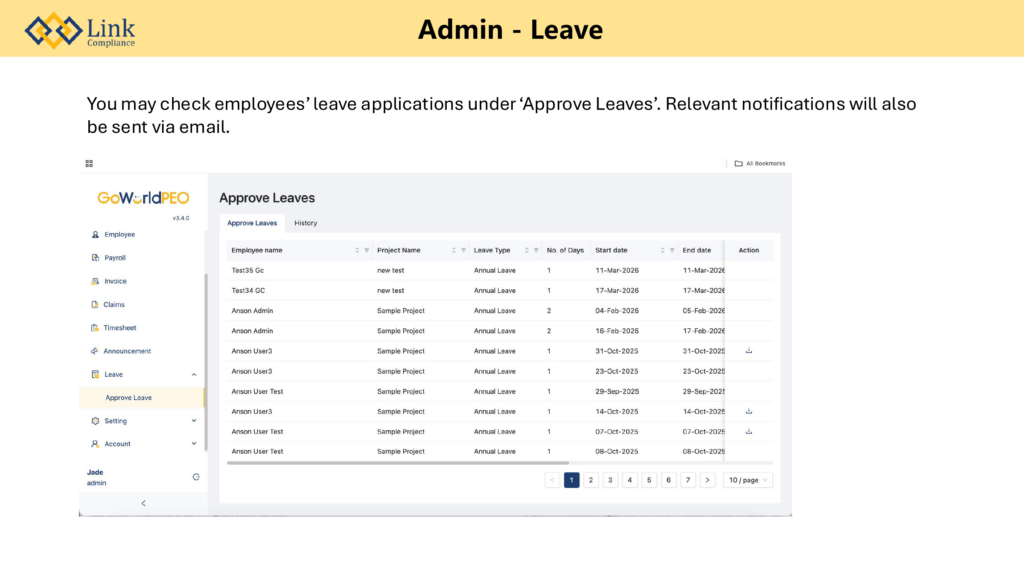Expand the Account menu section
1024x576 pixels.
click(194, 444)
